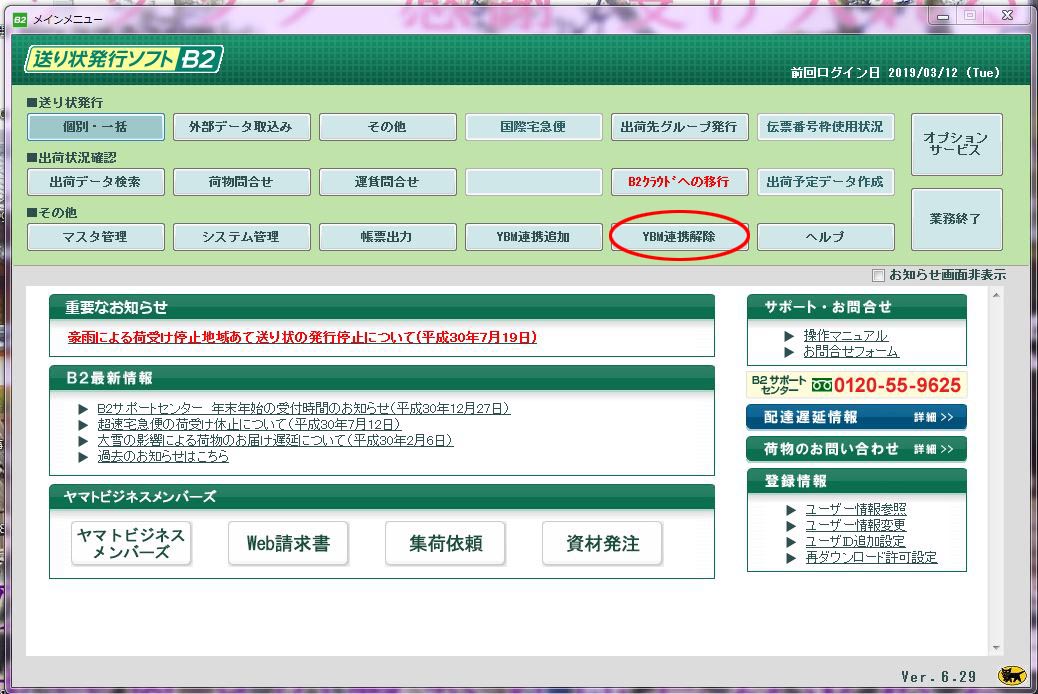Open お問合せフォーム link
Screen dimensions: 1038x694
click(851, 352)
